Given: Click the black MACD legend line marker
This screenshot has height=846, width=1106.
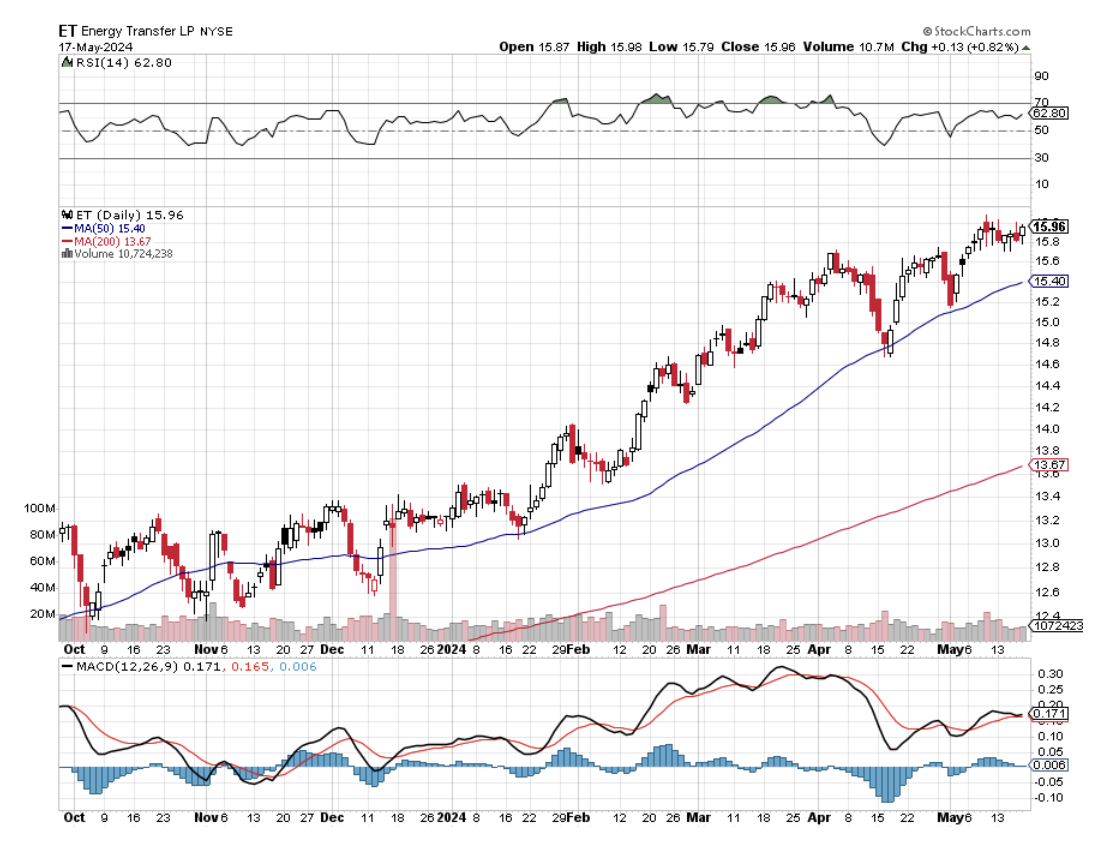Looking at the screenshot, I should point(66,665).
